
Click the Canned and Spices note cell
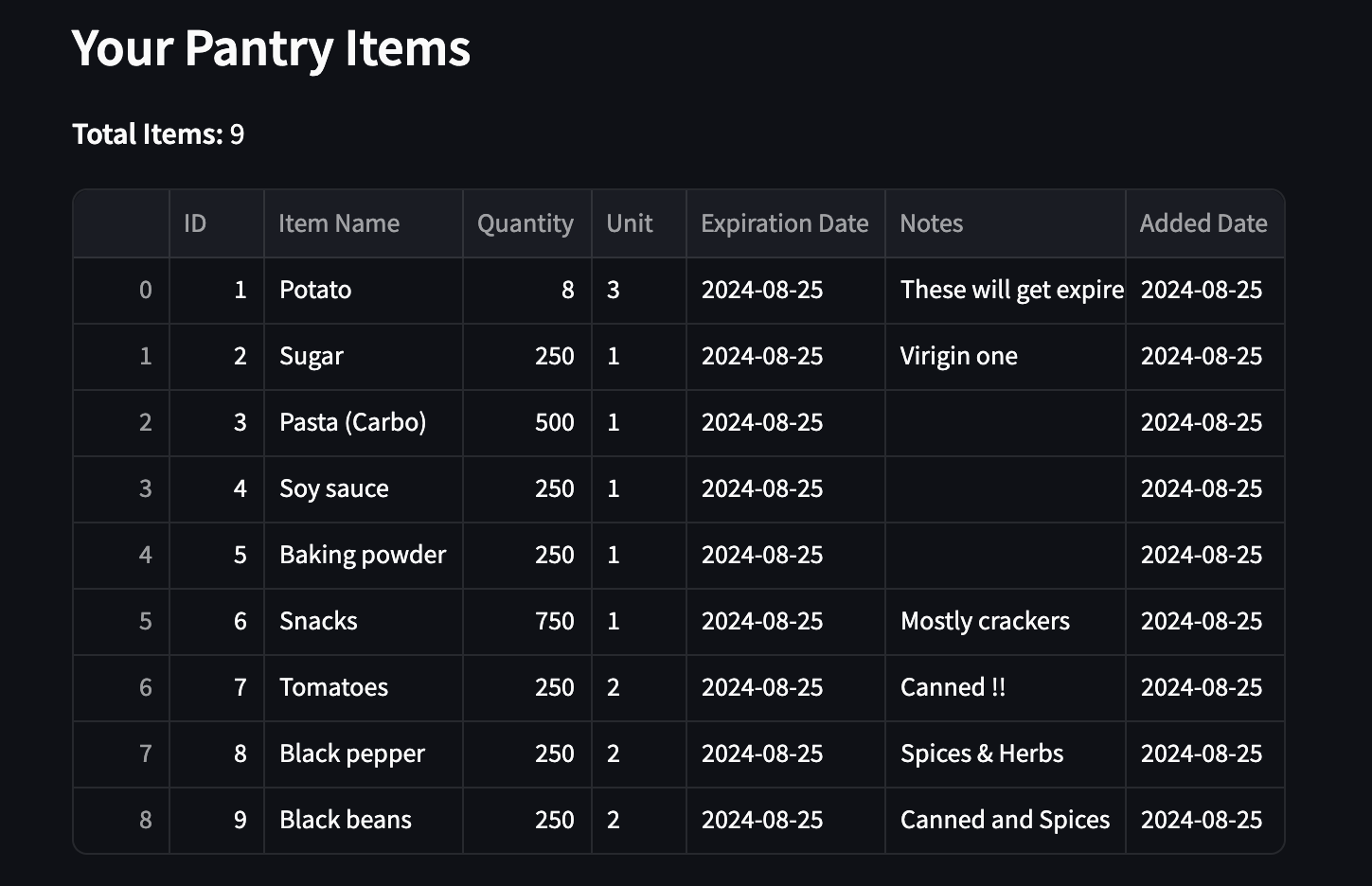(1005, 820)
